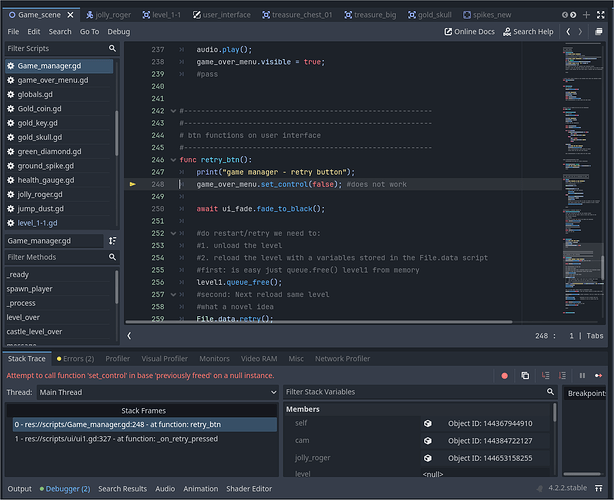
Task: Fold the comment at line 257
Action: point(173,294)
